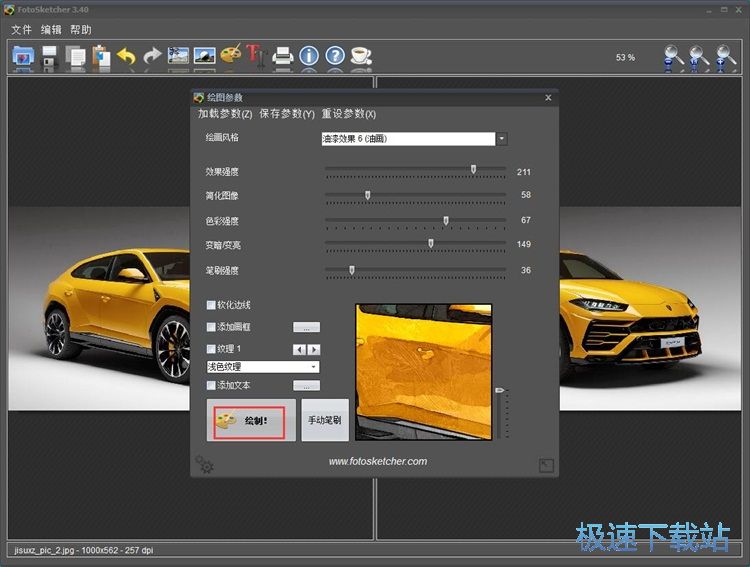Click the yellow undo arrow
The height and width of the screenshot is (567, 750).
[x=127, y=57]
